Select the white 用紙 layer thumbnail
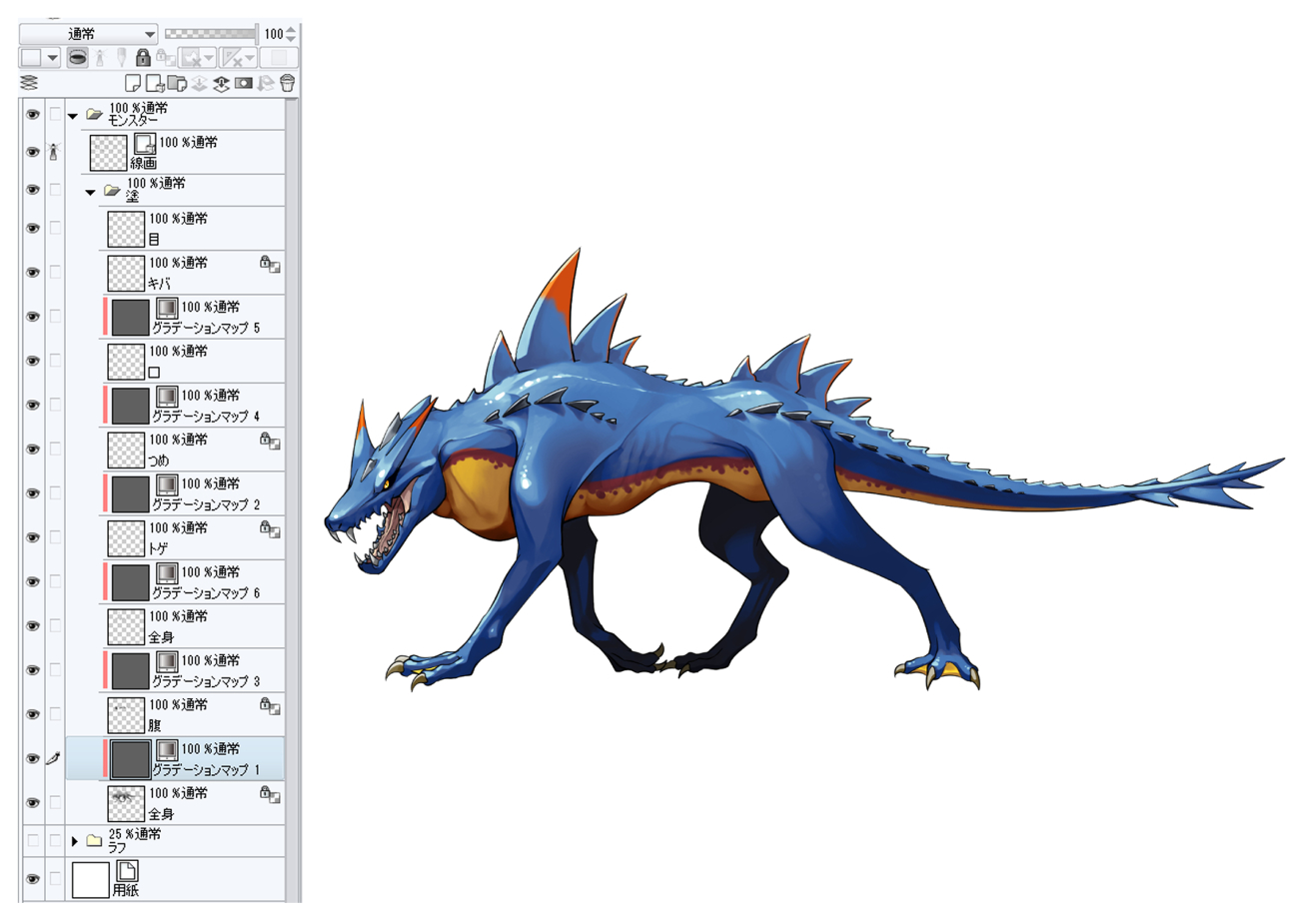 90,880
